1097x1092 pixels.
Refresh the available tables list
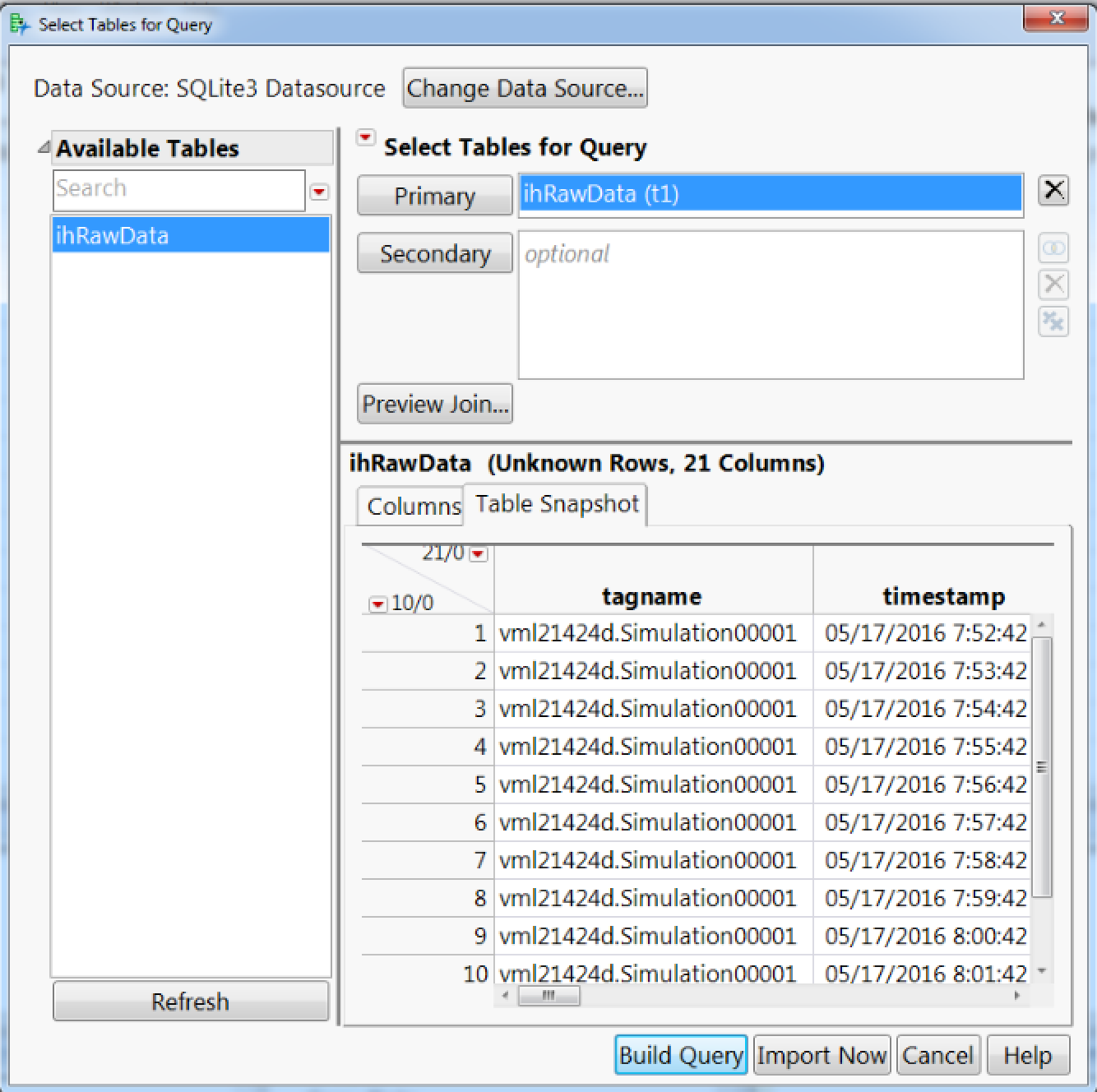[x=190, y=1002]
